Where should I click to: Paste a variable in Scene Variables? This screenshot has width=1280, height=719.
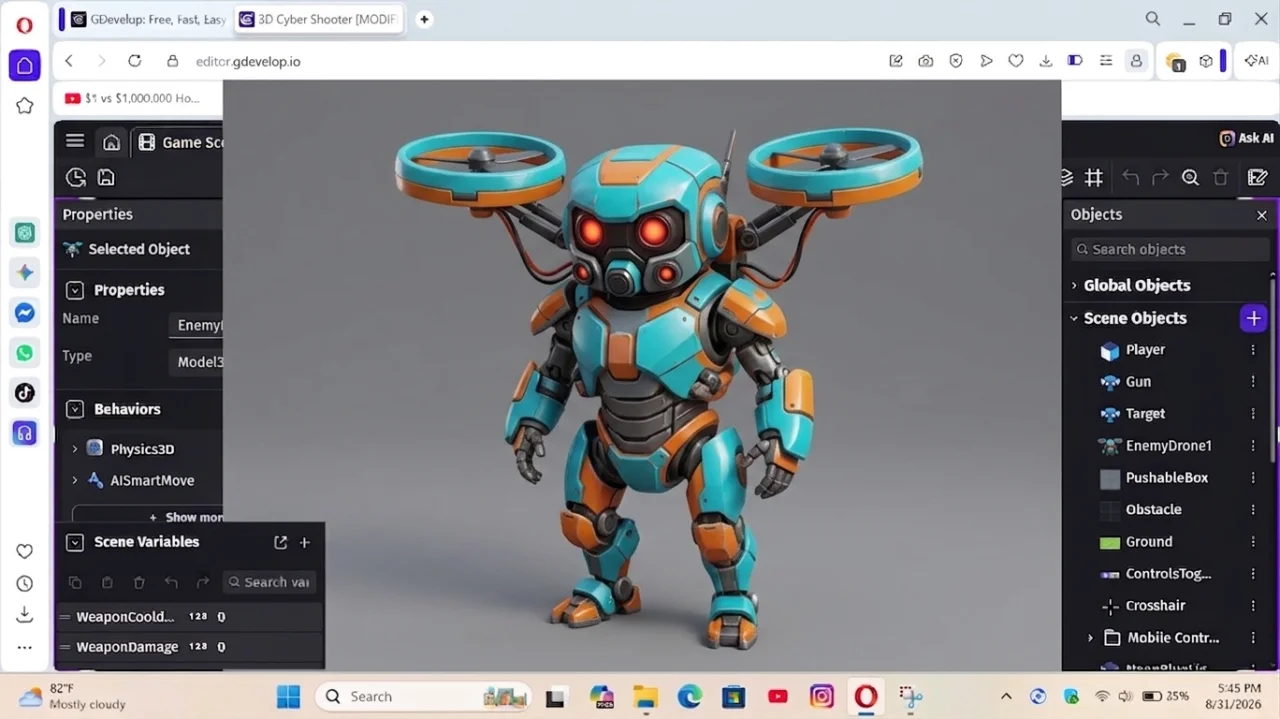point(107,582)
